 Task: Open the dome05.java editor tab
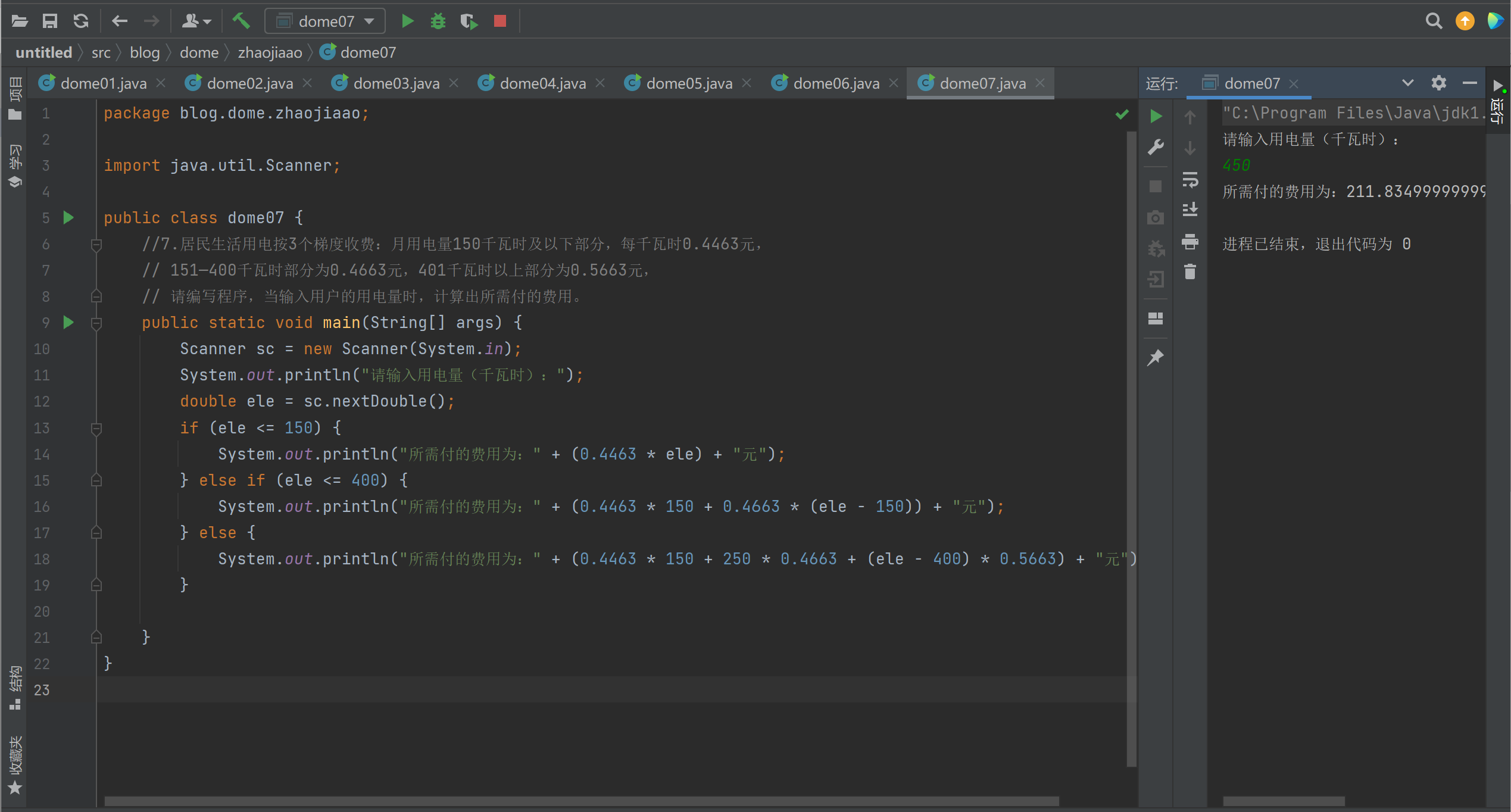pos(689,83)
